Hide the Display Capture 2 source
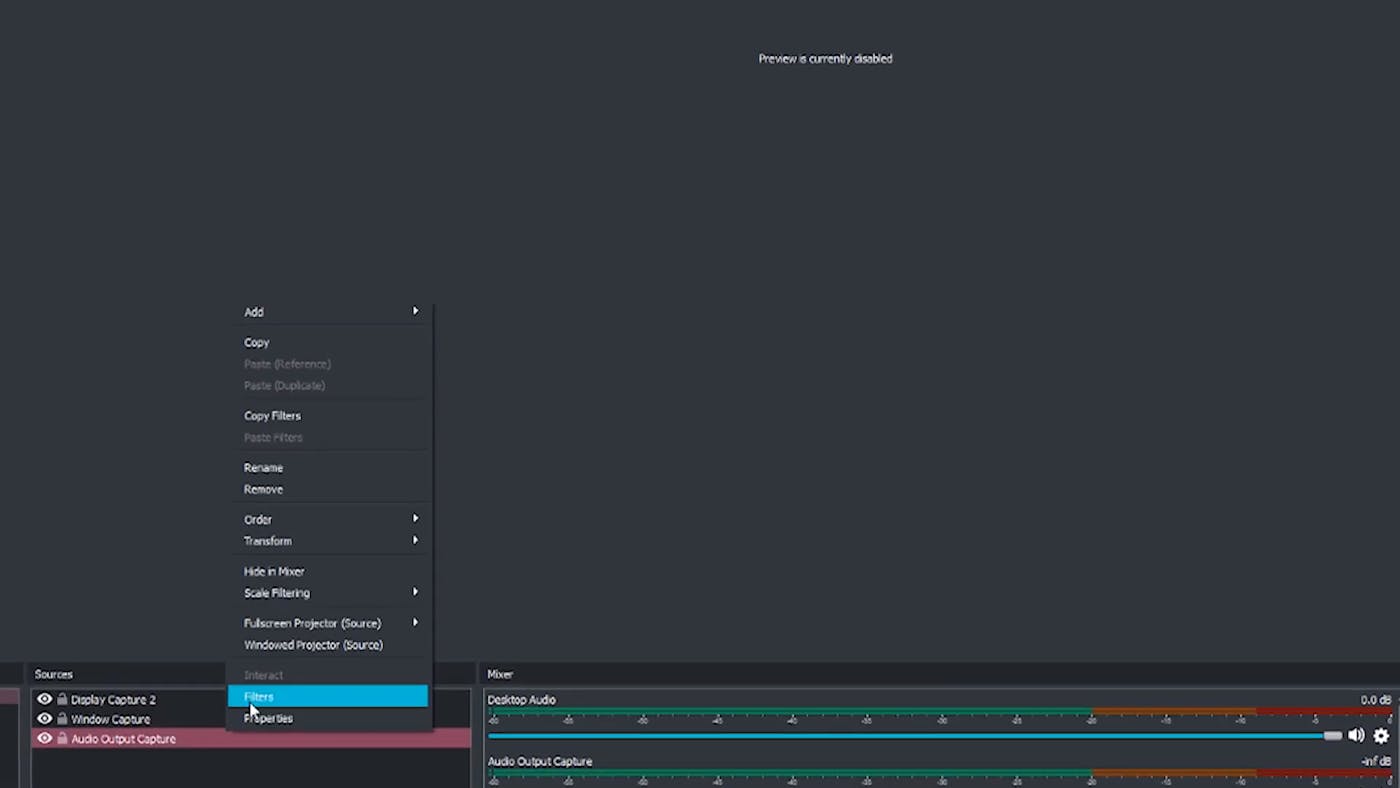Image resolution: width=1400 pixels, height=788 pixels. (44, 699)
